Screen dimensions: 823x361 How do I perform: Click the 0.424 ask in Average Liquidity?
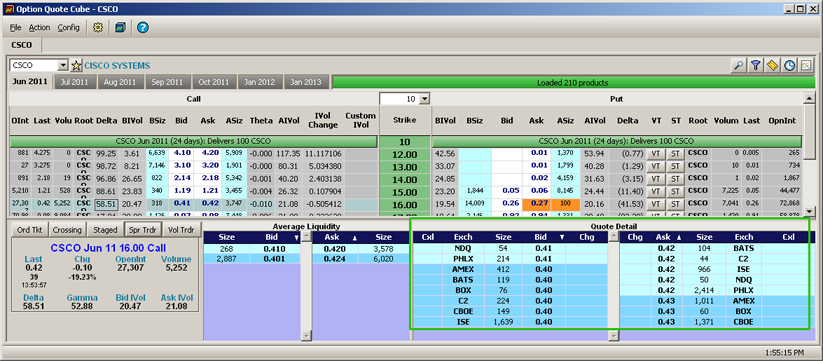pyautogui.click(x=334, y=259)
